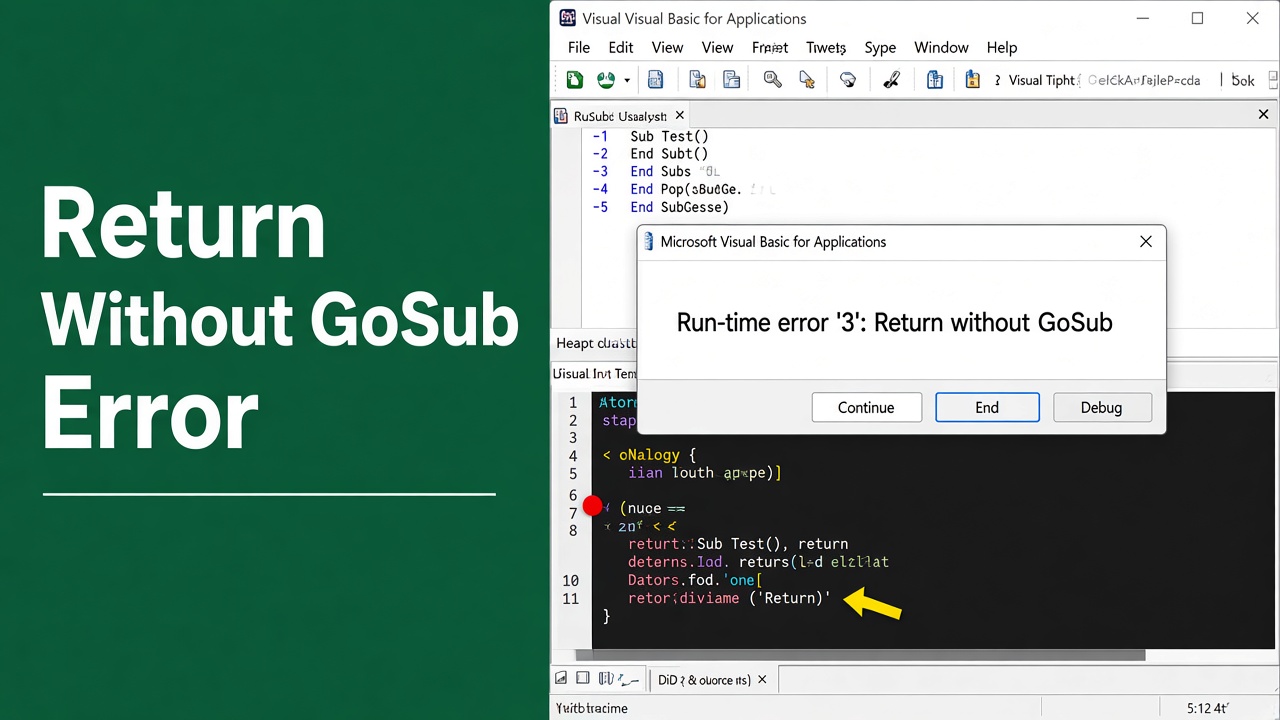Click the ('Return)' text in line 11
This screenshot has width=1280, height=720.
pyautogui.click(x=790, y=599)
